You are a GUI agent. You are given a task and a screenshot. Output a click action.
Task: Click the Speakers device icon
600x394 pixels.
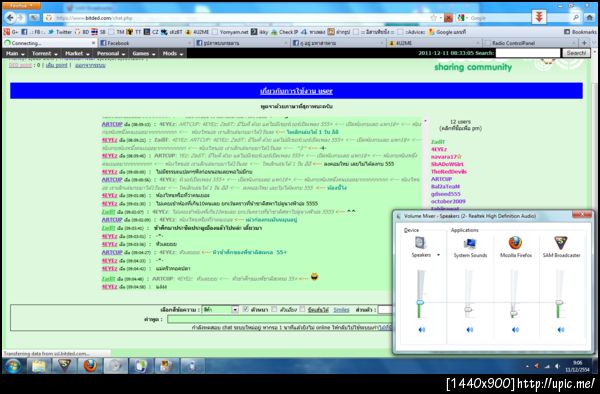tap(420, 243)
